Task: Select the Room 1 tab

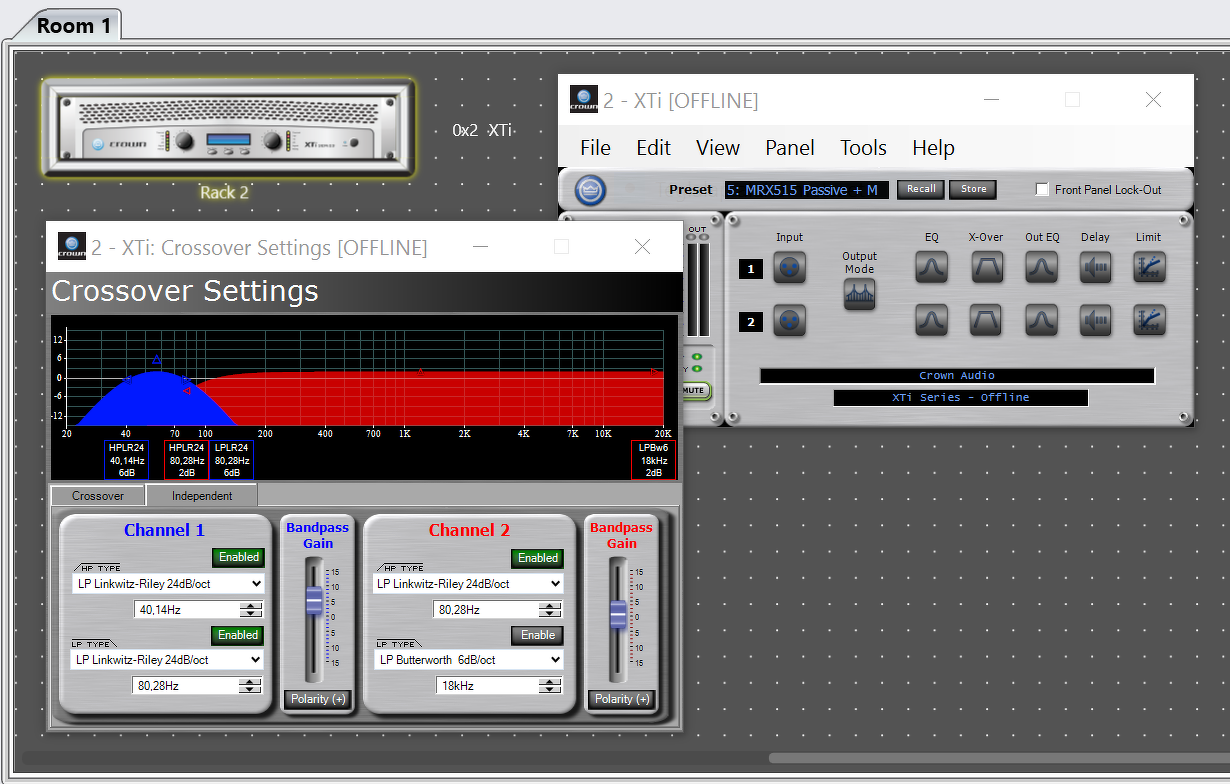Action: pyautogui.click(x=74, y=26)
